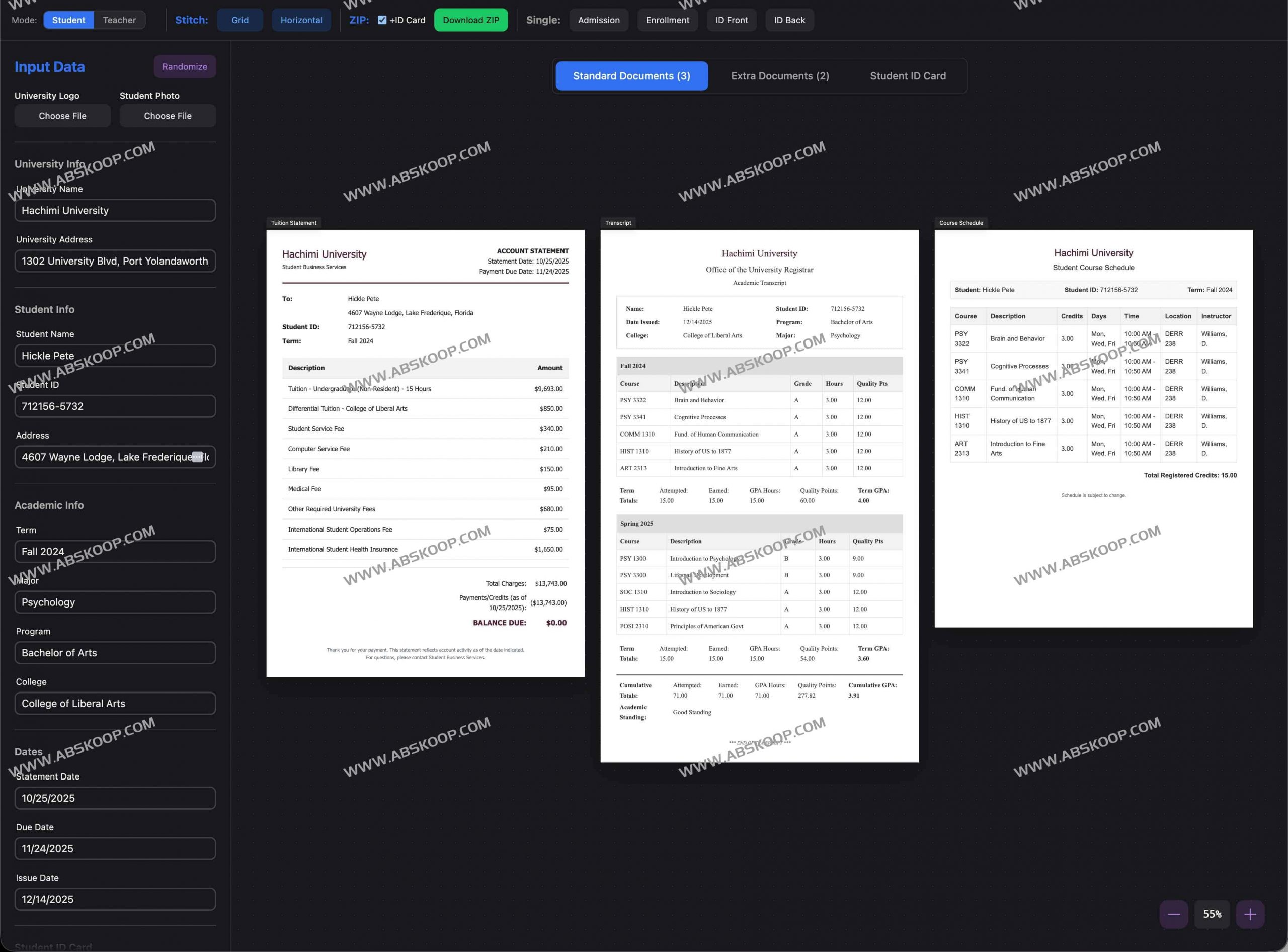Image resolution: width=1288 pixels, height=952 pixels.
Task: Export single Enrollment document
Action: point(668,20)
